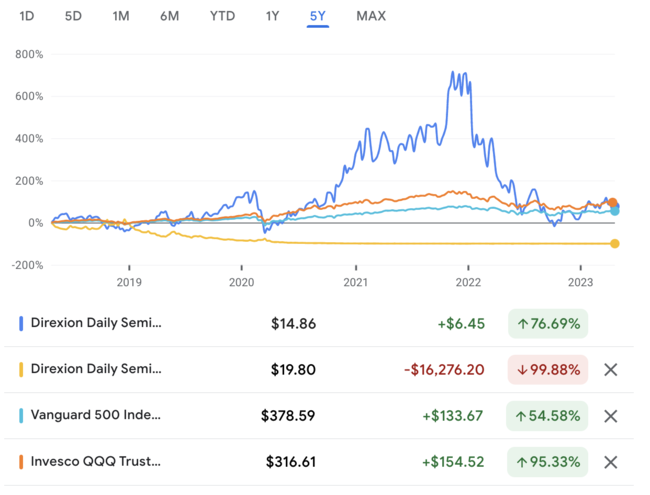Click the 95.33% gain badge
The width and height of the screenshot is (650, 495).
pyautogui.click(x=547, y=462)
